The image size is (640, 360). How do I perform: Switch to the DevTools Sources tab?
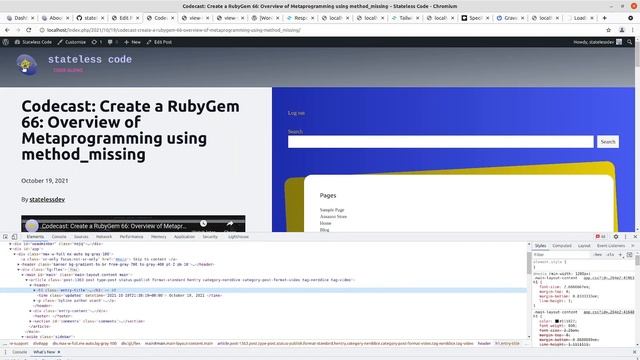(81, 237)
